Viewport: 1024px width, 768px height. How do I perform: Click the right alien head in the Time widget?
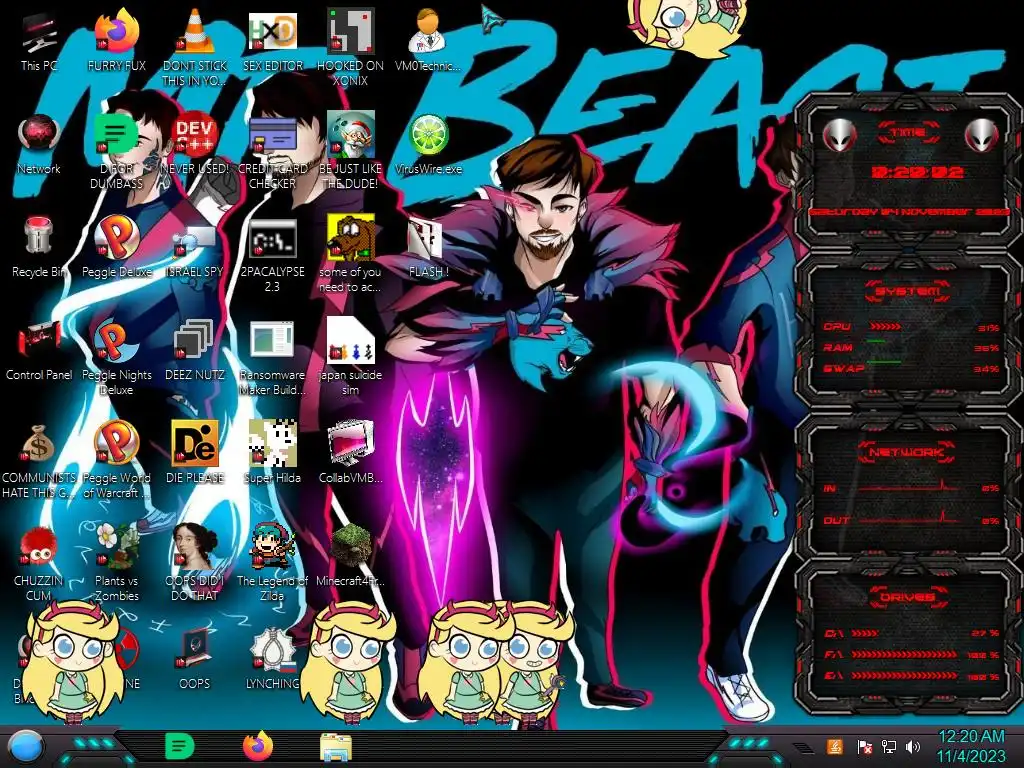tap(982, 135)
